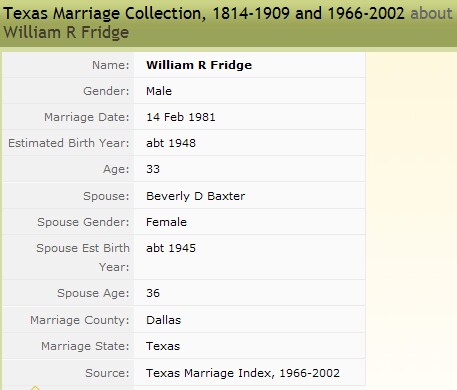This screenshot has height=390, width=457.
Task: Click the small yellow icon below Source
Action: [x=35, y=388]
